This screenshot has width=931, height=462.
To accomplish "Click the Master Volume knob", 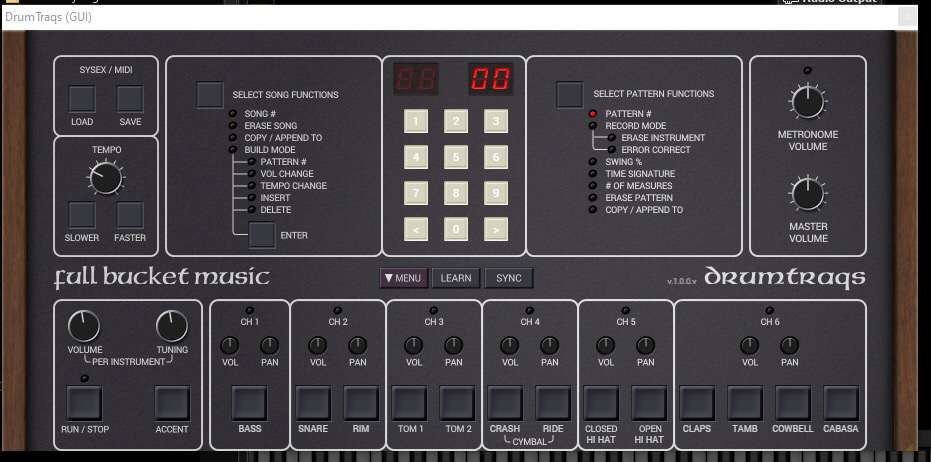I will point(808,194).
